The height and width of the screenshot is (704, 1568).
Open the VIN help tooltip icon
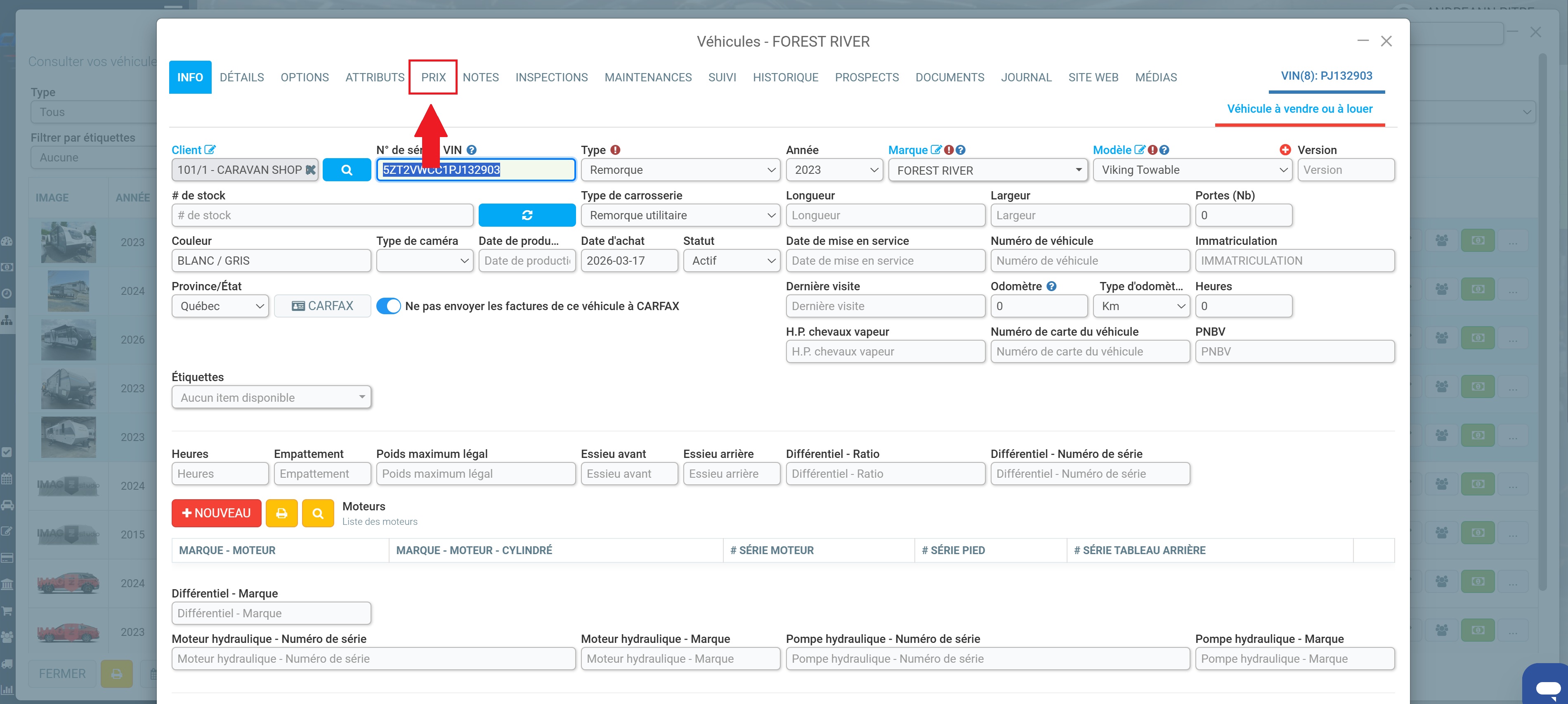[472, 150]
